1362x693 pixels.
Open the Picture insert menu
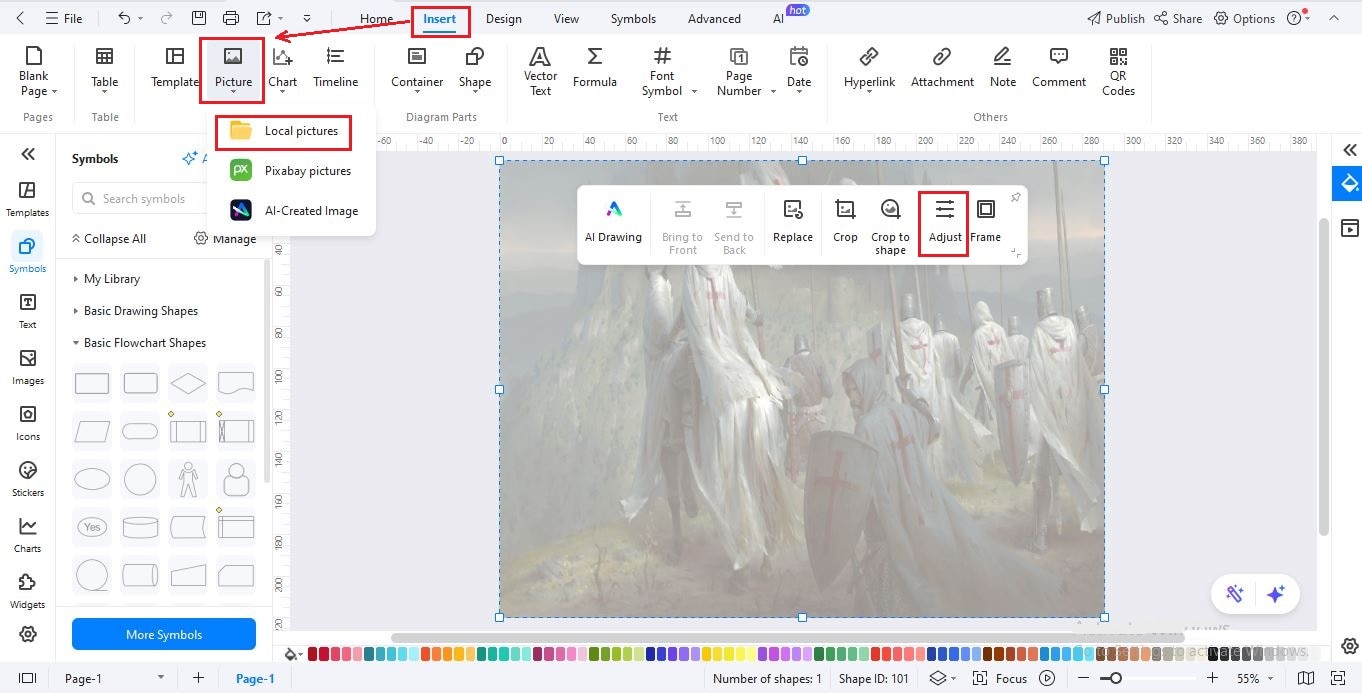click(232, 70)
